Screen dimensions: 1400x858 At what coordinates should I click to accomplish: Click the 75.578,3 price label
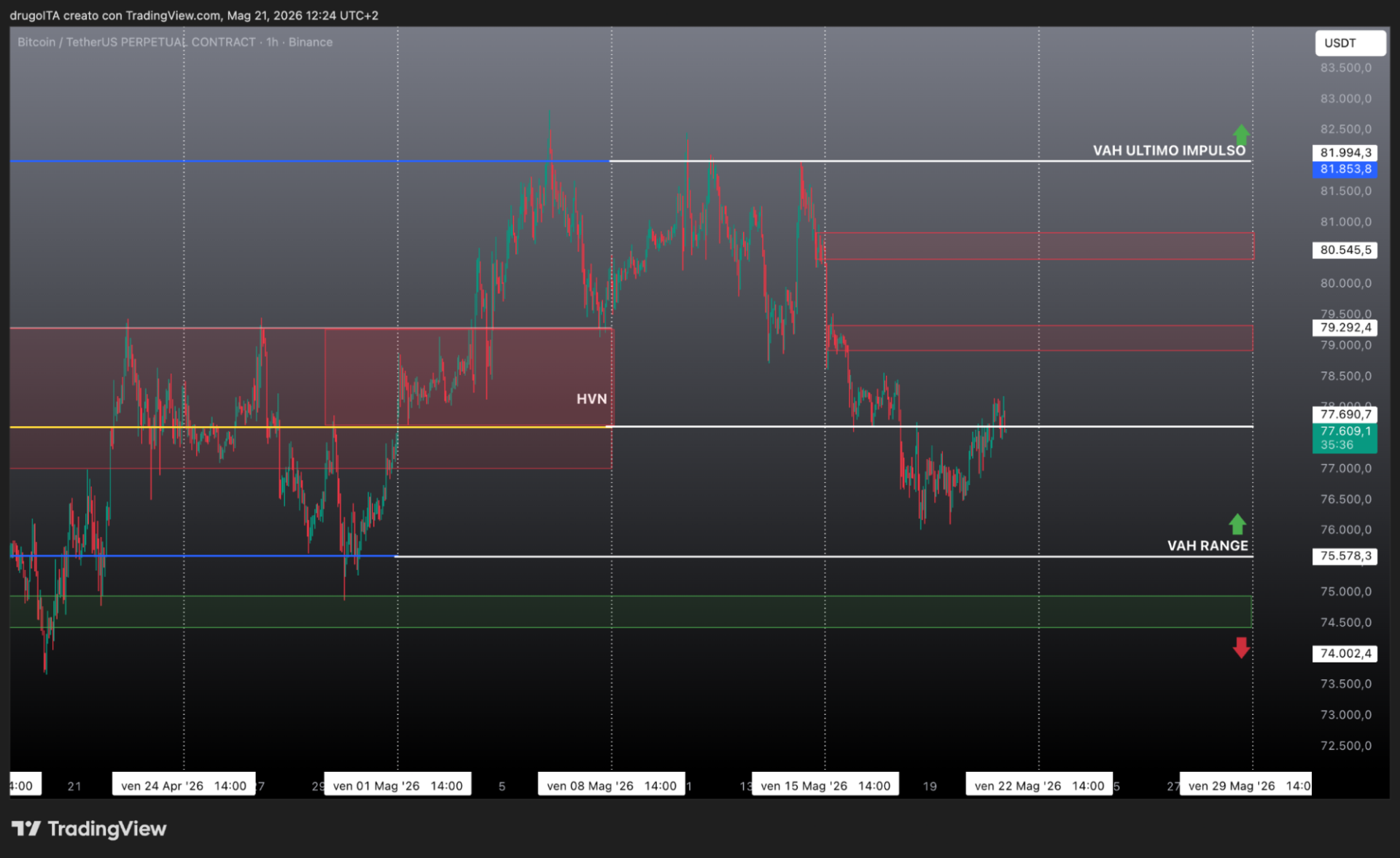(1345, 556)
